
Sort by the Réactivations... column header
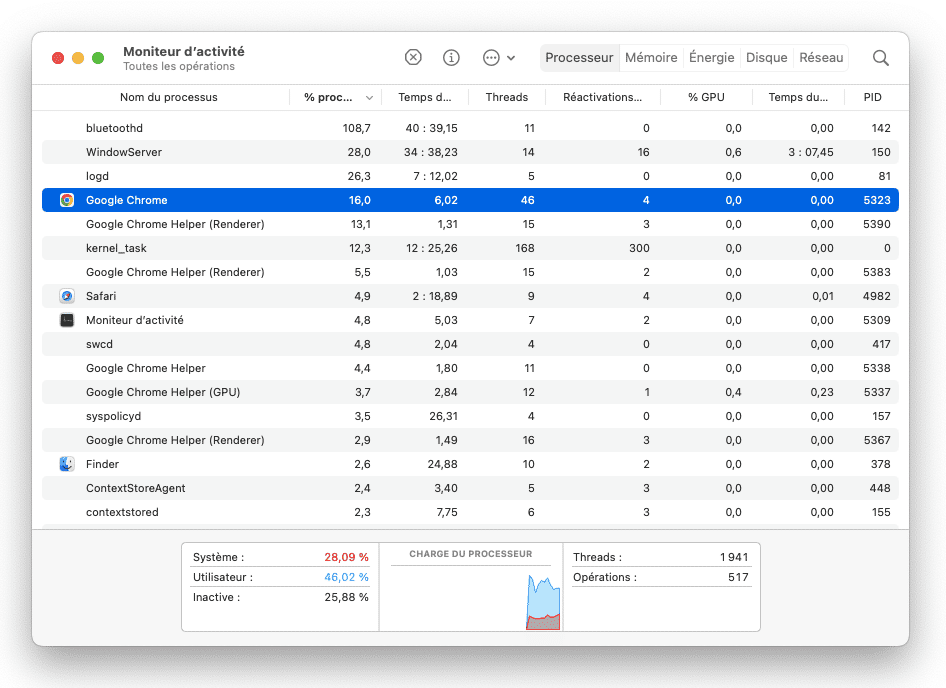pos(602,97)
